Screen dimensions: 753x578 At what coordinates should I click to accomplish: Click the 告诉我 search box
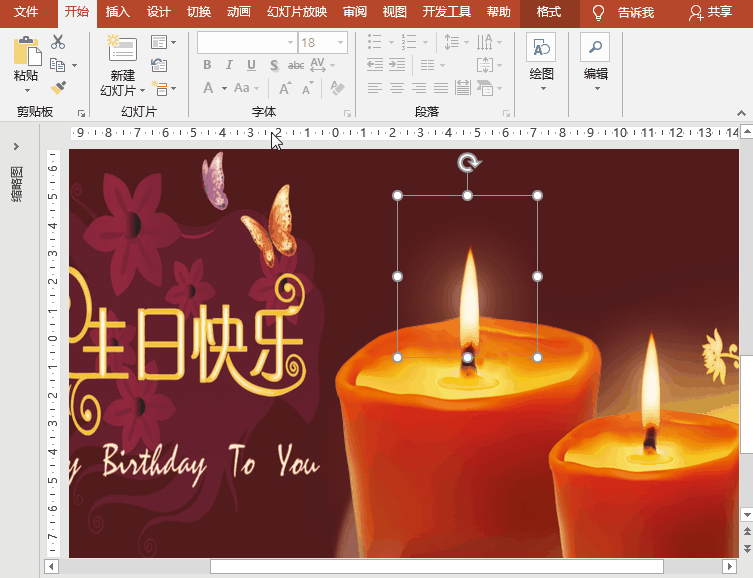coord(623,12)
